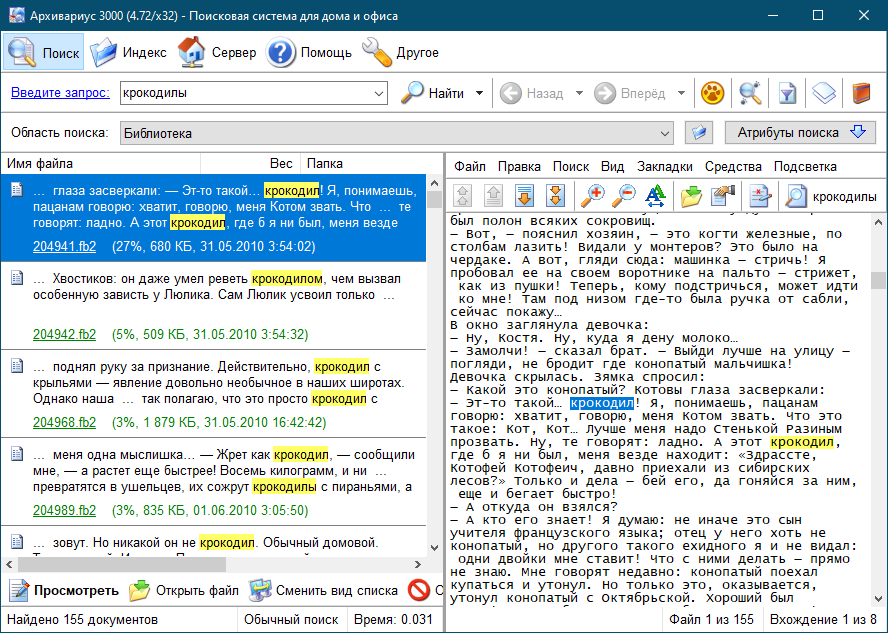The image size is (888, 633).
Task: Click the magnifier with dots search icon
Action: pyautogui.click(x=750, y=93)
